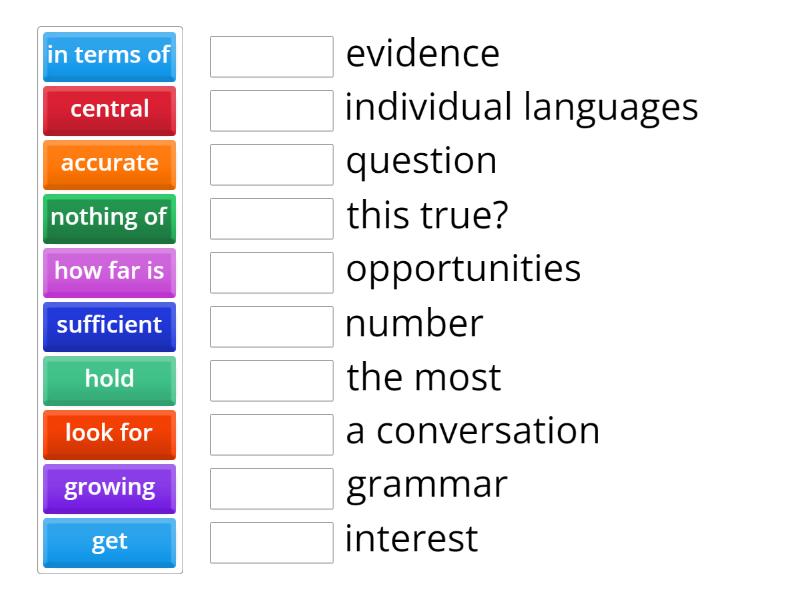Viewport: 800px width, 600px height.
Task: Click the blank box beside 'question'
Action: tap(271, 165)
